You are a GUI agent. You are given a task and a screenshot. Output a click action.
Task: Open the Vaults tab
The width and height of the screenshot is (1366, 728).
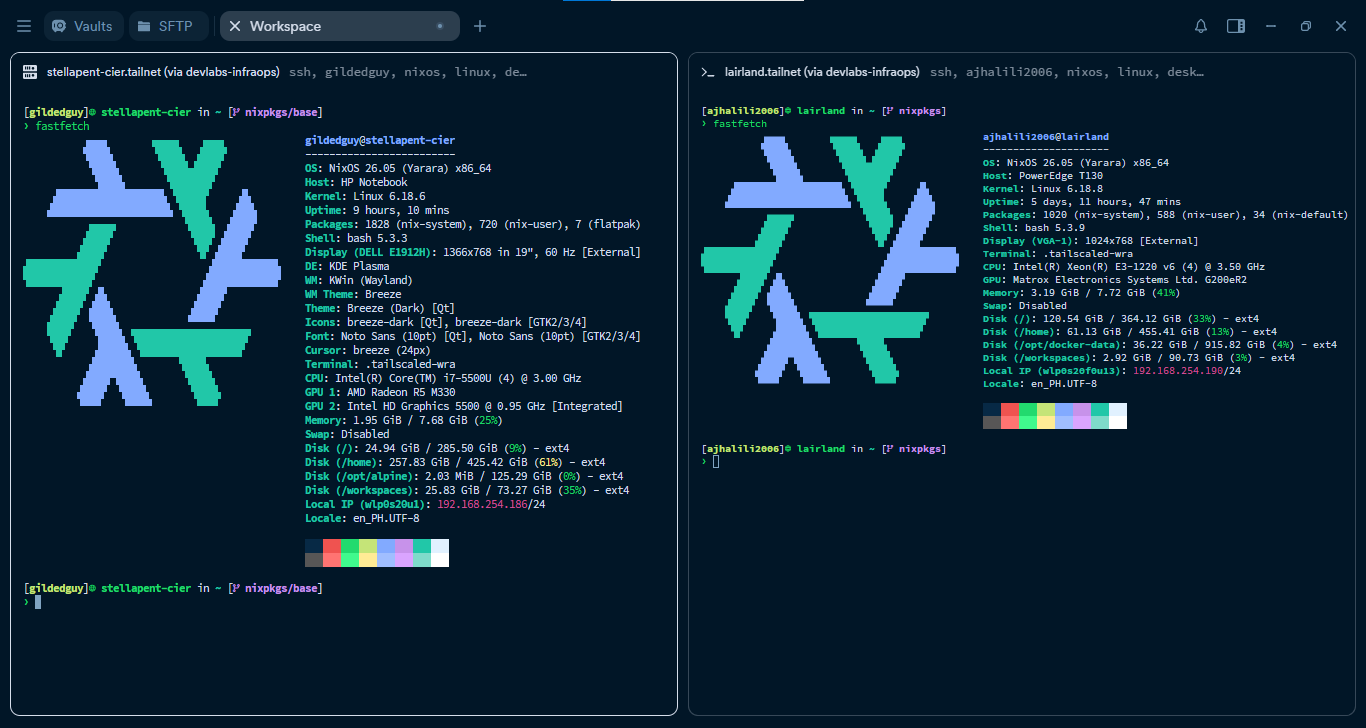click(83, 26)
